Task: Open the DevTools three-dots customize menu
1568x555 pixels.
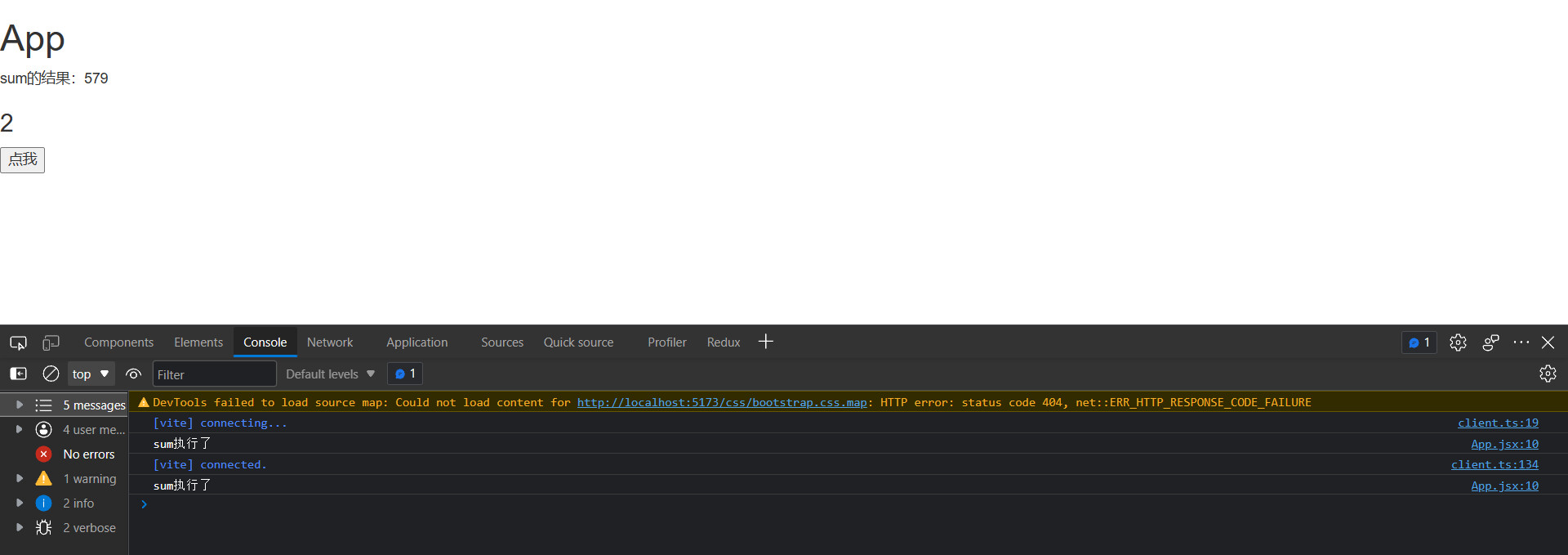Action: (1521, 342)
